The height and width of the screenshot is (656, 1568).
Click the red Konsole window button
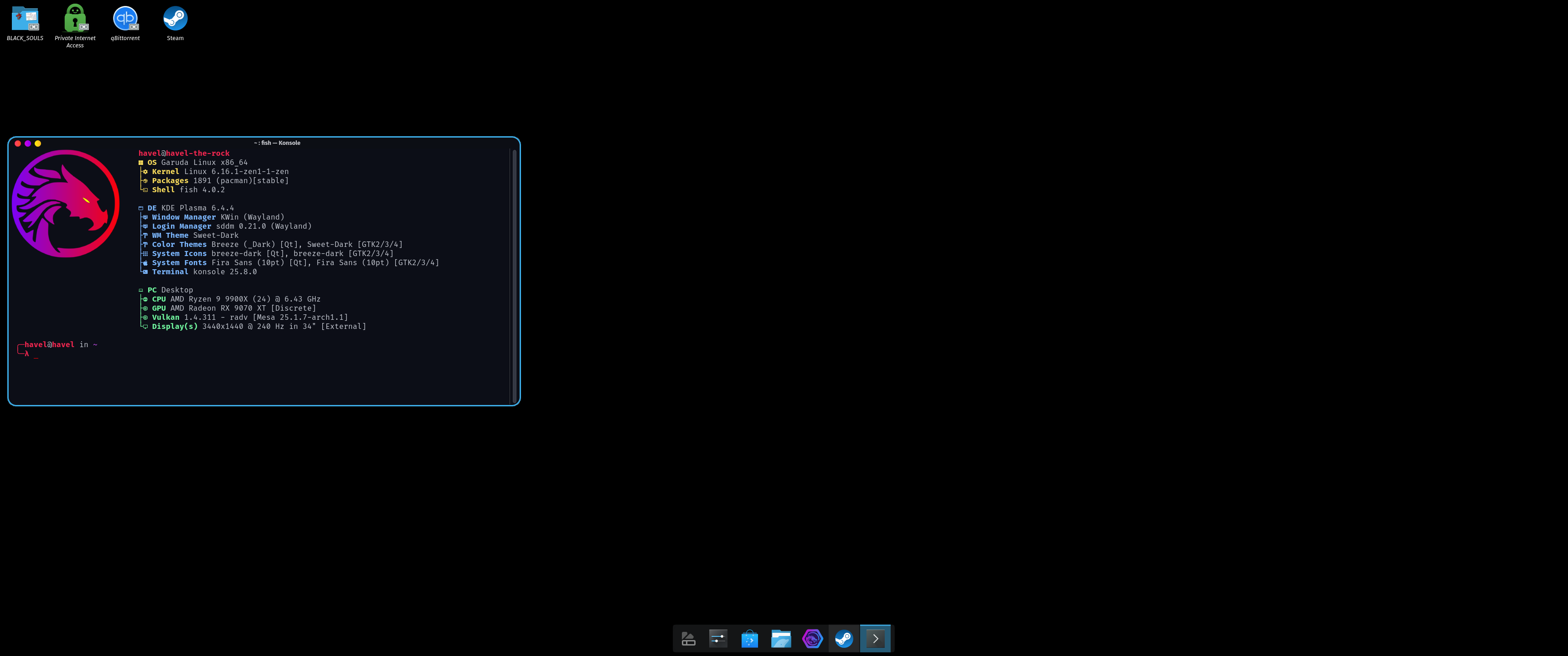pyautogui.click(x=18, y=143)
